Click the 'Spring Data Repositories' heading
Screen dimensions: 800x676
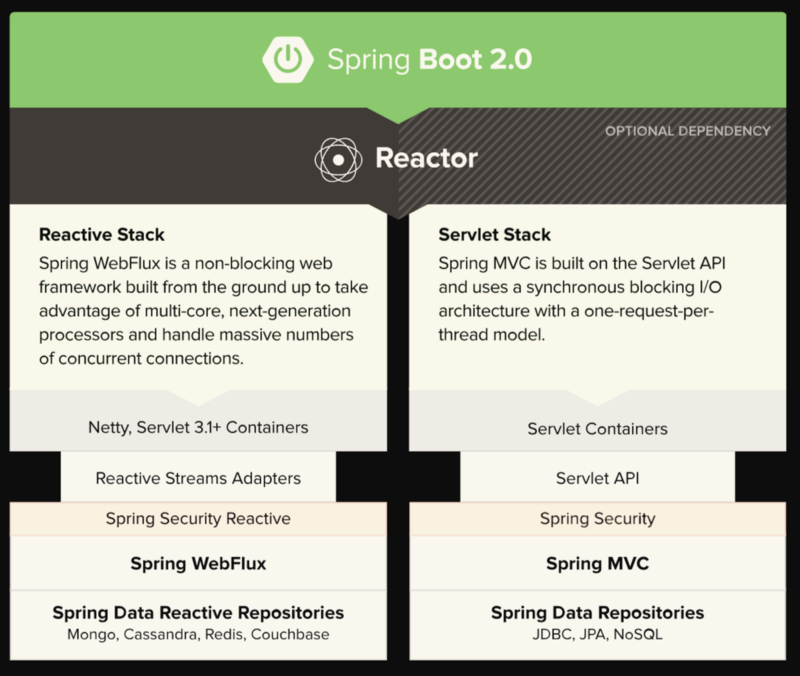pyautogui.click(x=597, y=612)
